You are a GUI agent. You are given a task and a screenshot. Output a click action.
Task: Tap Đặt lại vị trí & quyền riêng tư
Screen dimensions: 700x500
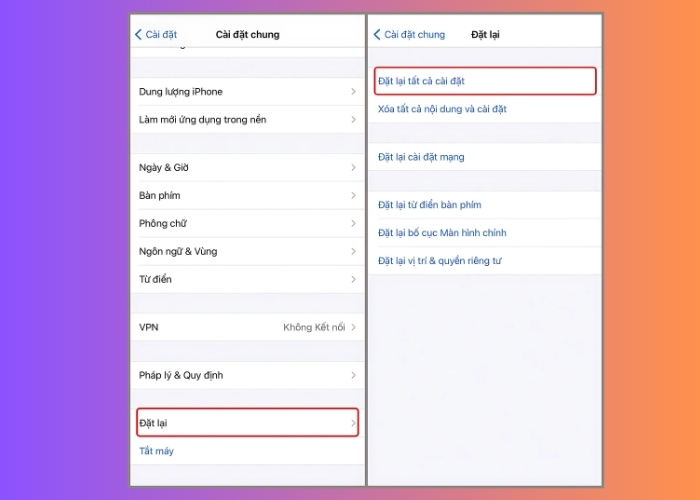pos(439,261)
